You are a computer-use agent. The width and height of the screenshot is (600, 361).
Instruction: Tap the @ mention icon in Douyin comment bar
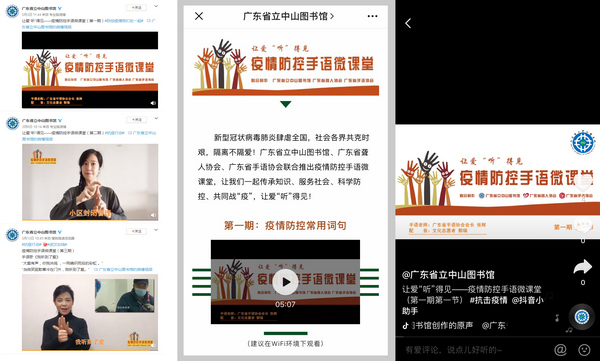coord(560,349)
